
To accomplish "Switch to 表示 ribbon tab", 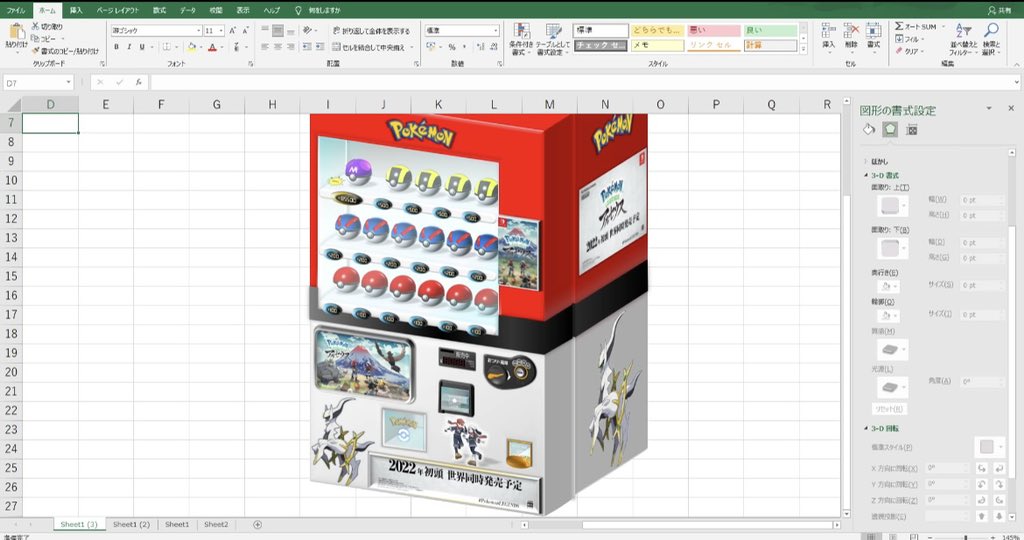I will click(243, 10).
